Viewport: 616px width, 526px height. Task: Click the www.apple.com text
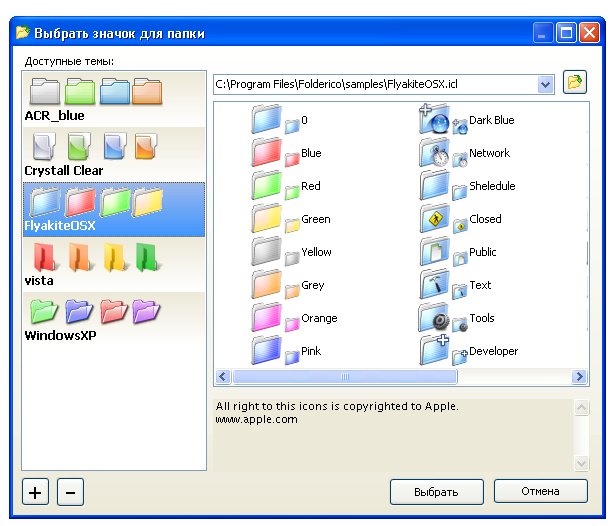257,420
